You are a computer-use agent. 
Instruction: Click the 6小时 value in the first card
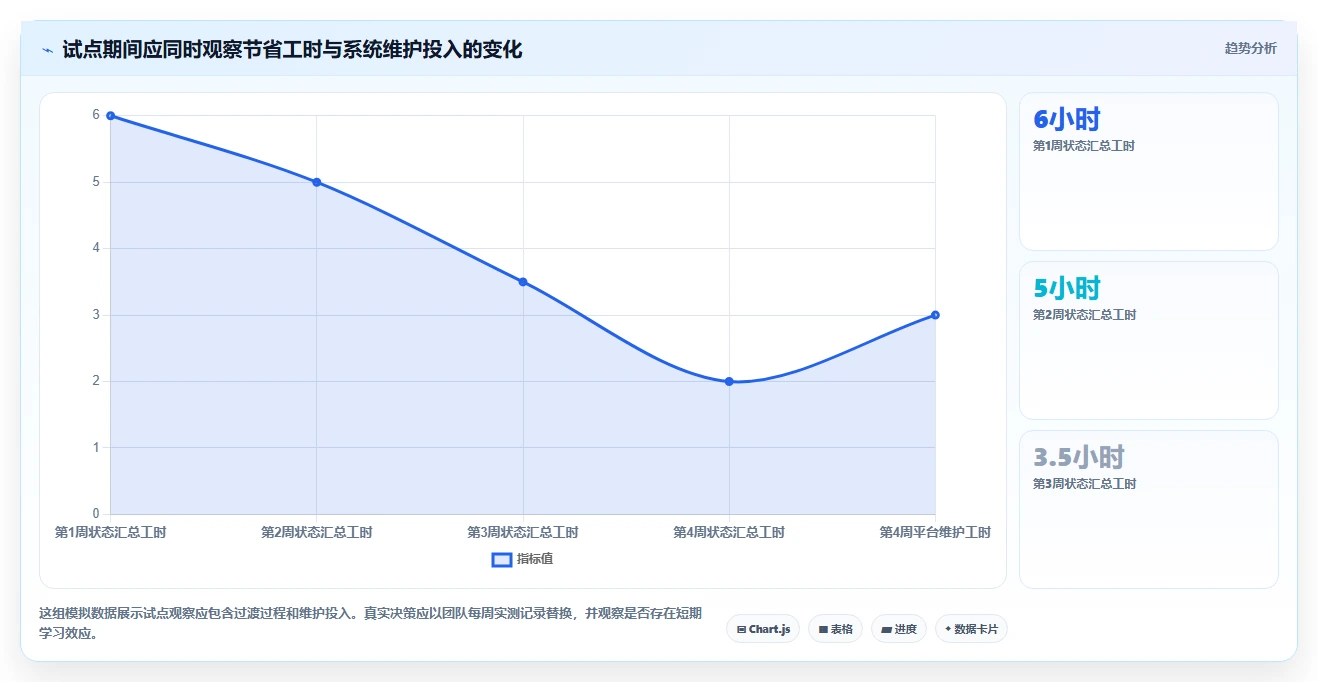(x=1067, y=120)
